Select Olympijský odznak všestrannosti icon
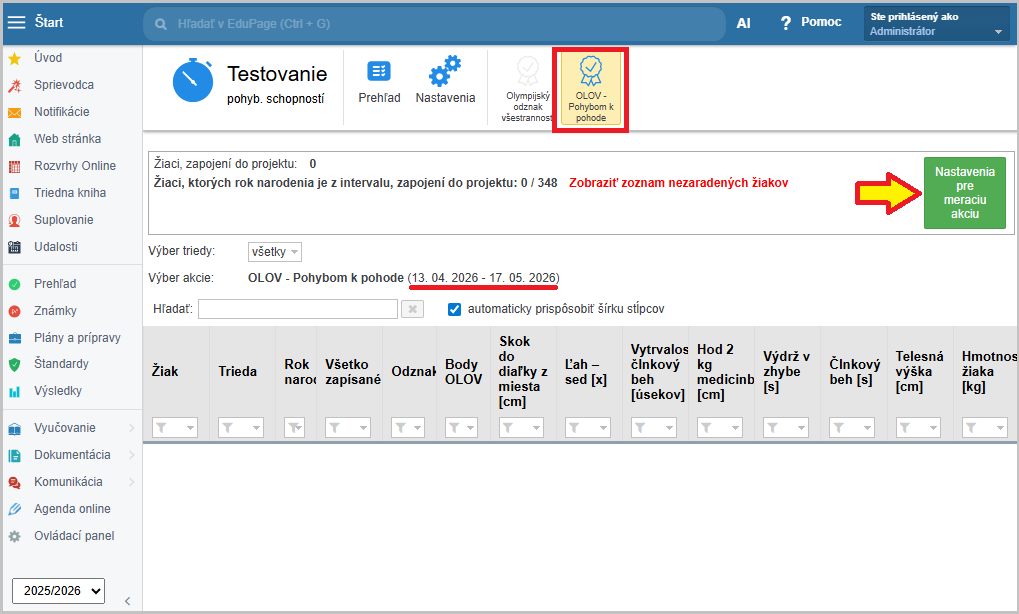 [527, 87]
